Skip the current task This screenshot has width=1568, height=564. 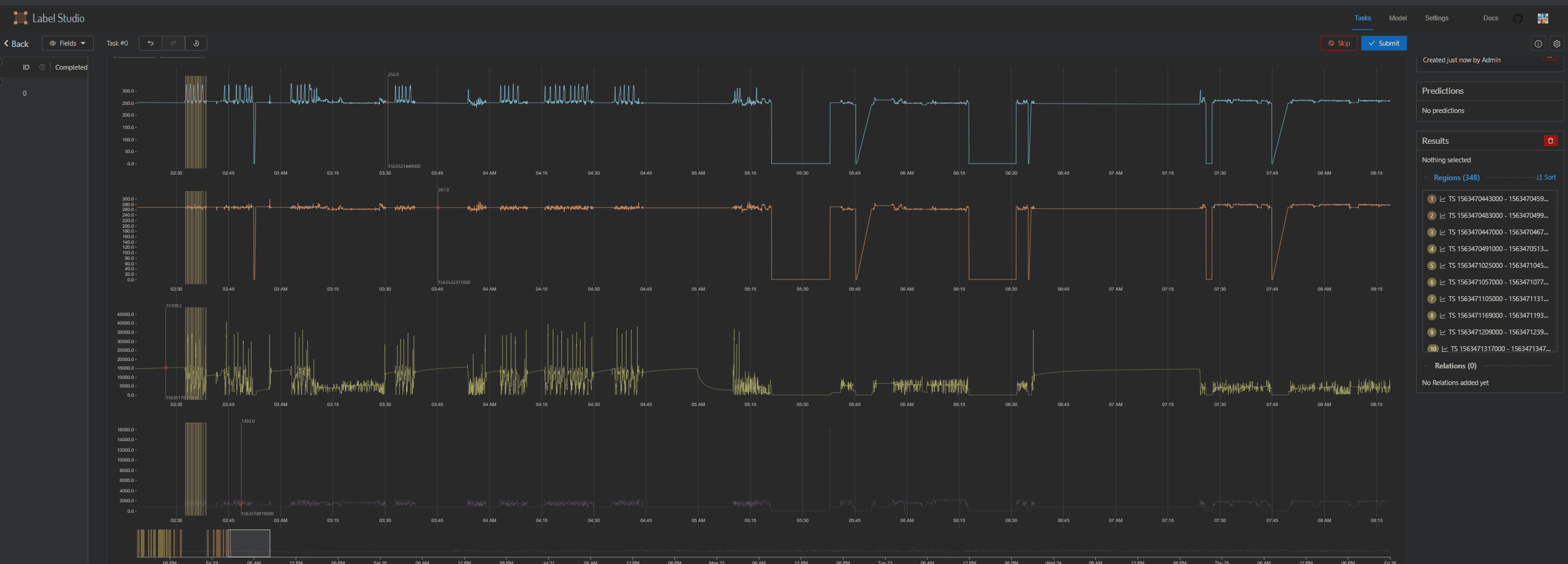click(1338, 43)
